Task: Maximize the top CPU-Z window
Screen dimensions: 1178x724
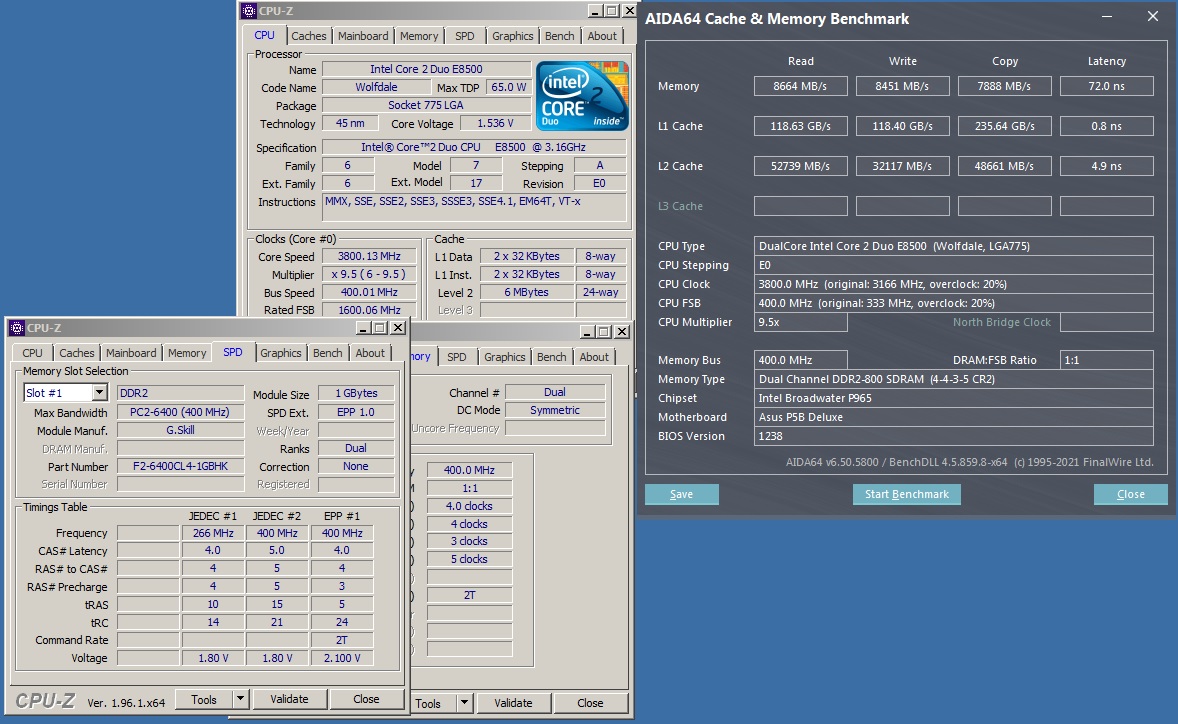Action: point(612,11)
